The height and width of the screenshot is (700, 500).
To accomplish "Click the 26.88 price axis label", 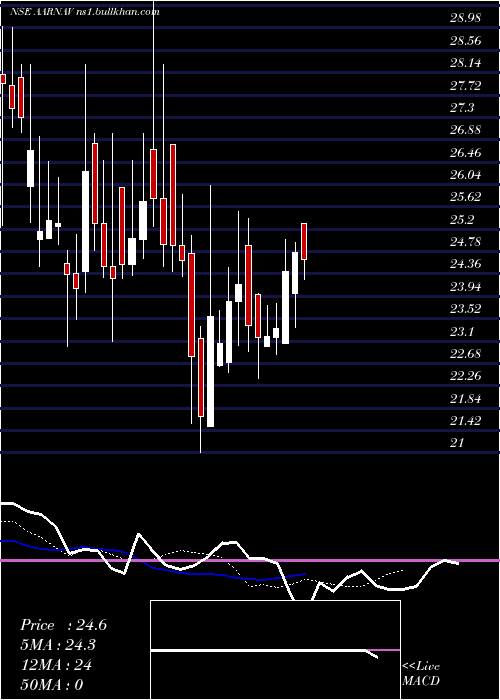I will [465, 130].
